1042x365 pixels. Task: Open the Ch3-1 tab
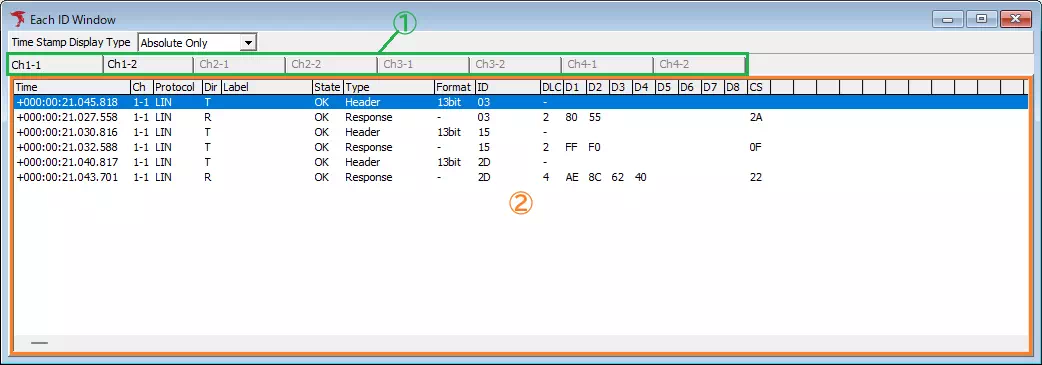coord(423,64)
